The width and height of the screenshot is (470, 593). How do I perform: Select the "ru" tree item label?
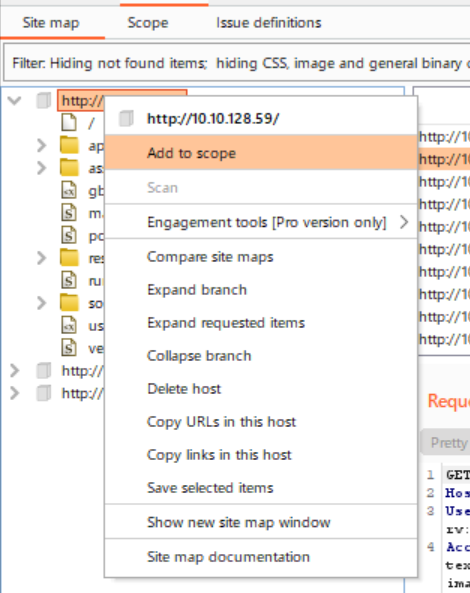point(95,281)
